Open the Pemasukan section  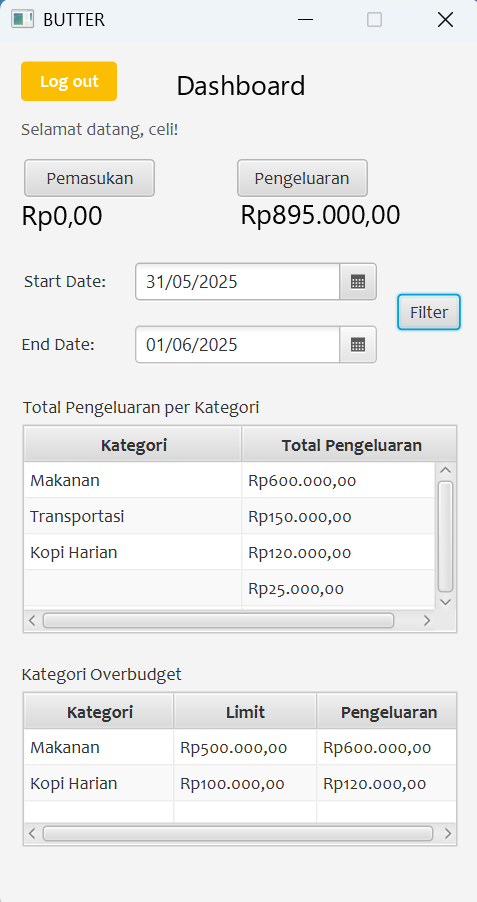[x=89, y=178]
